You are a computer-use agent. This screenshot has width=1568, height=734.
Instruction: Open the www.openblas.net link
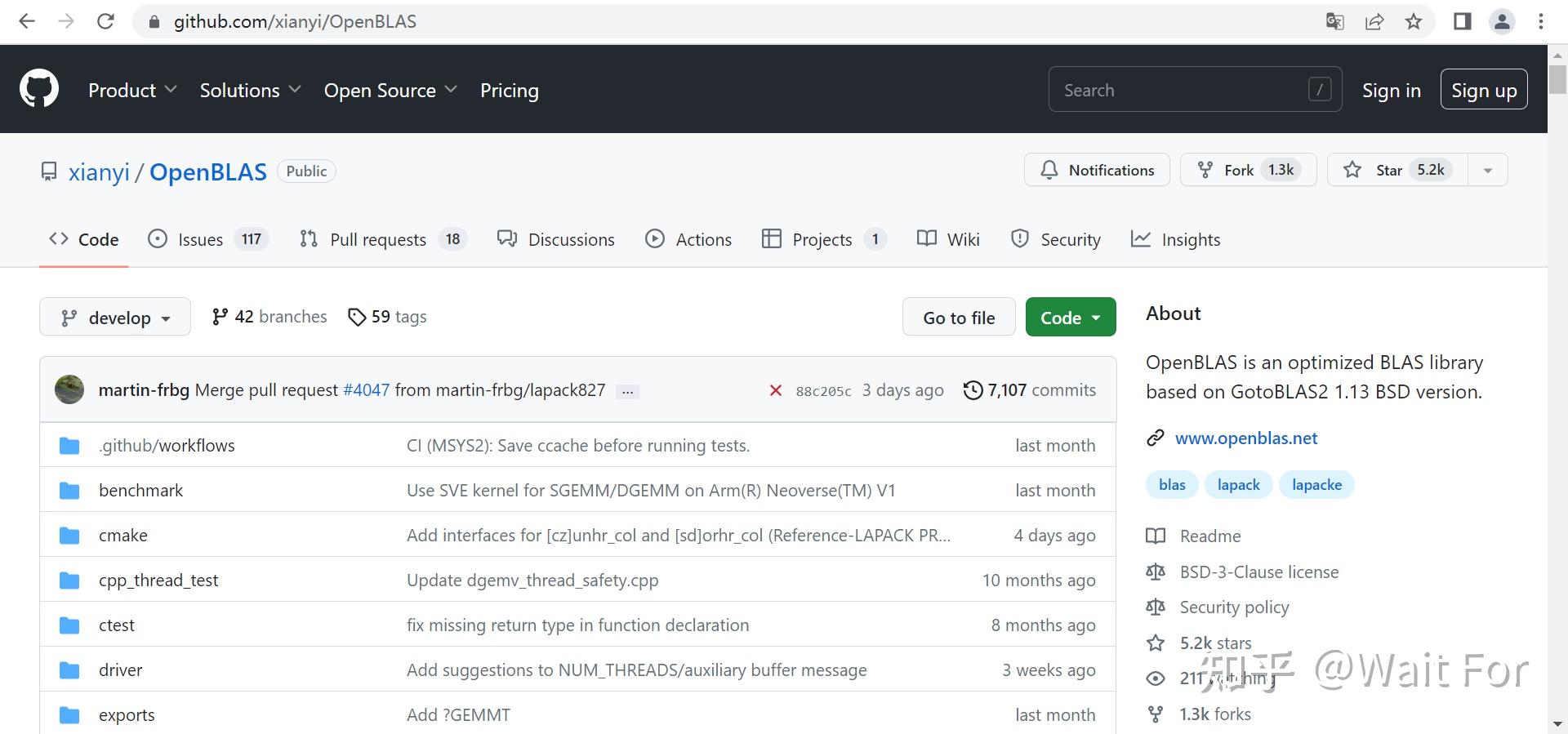pyautogui.click(x=1245, y=438)
